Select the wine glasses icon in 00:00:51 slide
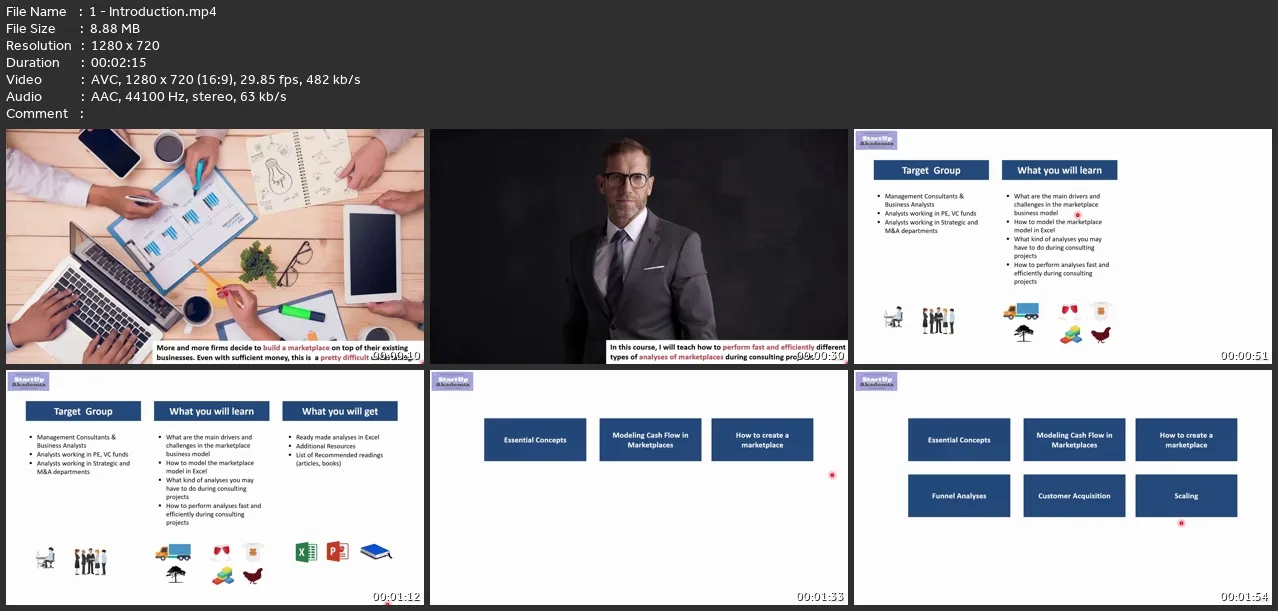Screen dimensions: 1278x611 1070,310
